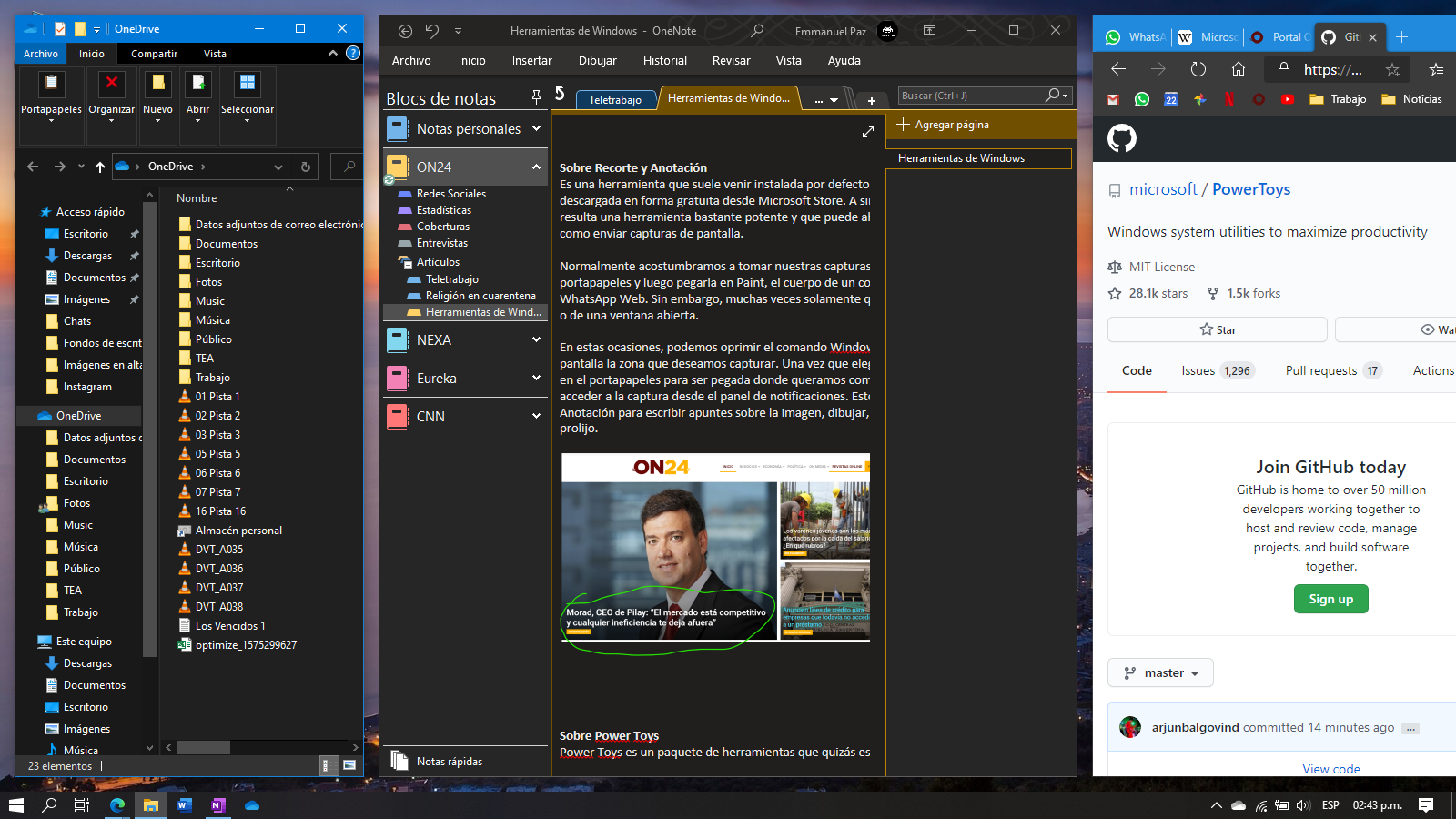This screenshot has height=819, width=1456.
Task: Open Pull requests tab on GitHub
Action: coord(1333,370)
